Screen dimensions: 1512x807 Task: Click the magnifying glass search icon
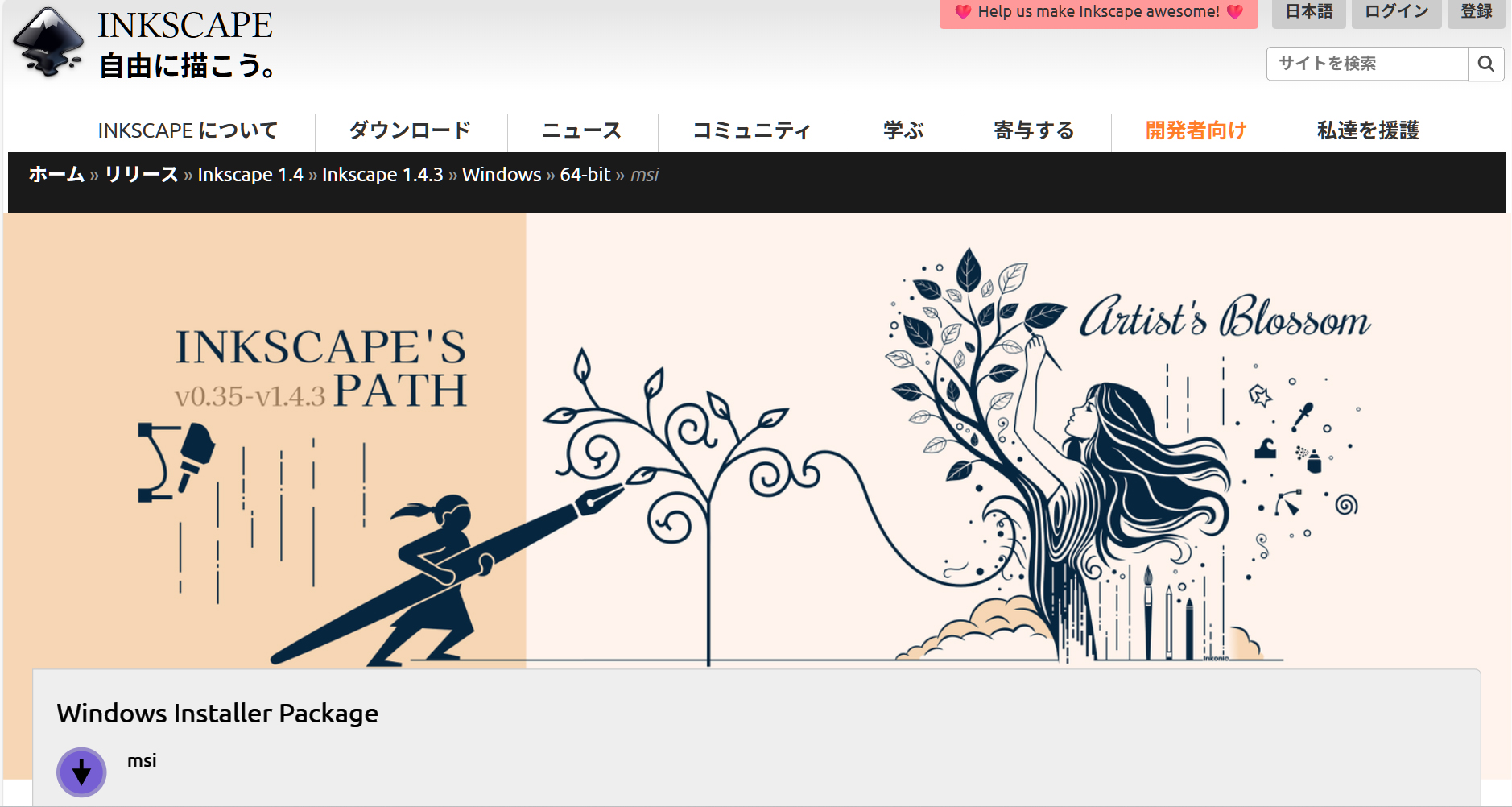point(1485,64)
